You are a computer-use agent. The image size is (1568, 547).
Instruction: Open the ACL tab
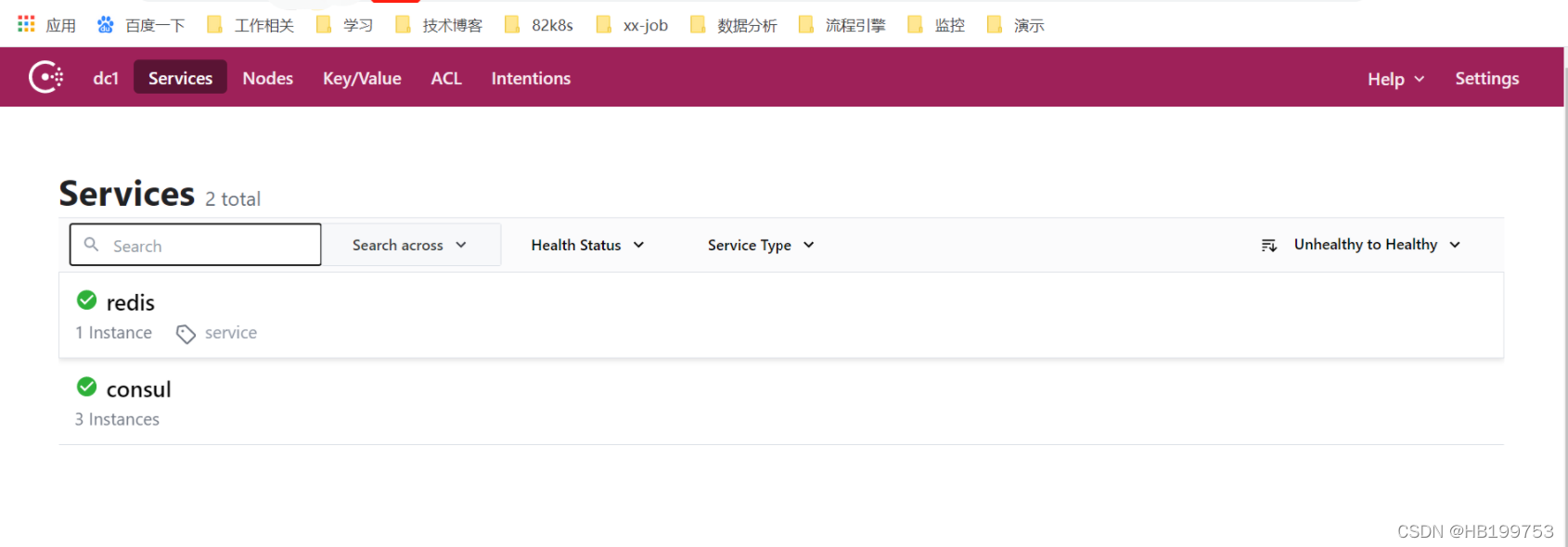pos(446,78)
